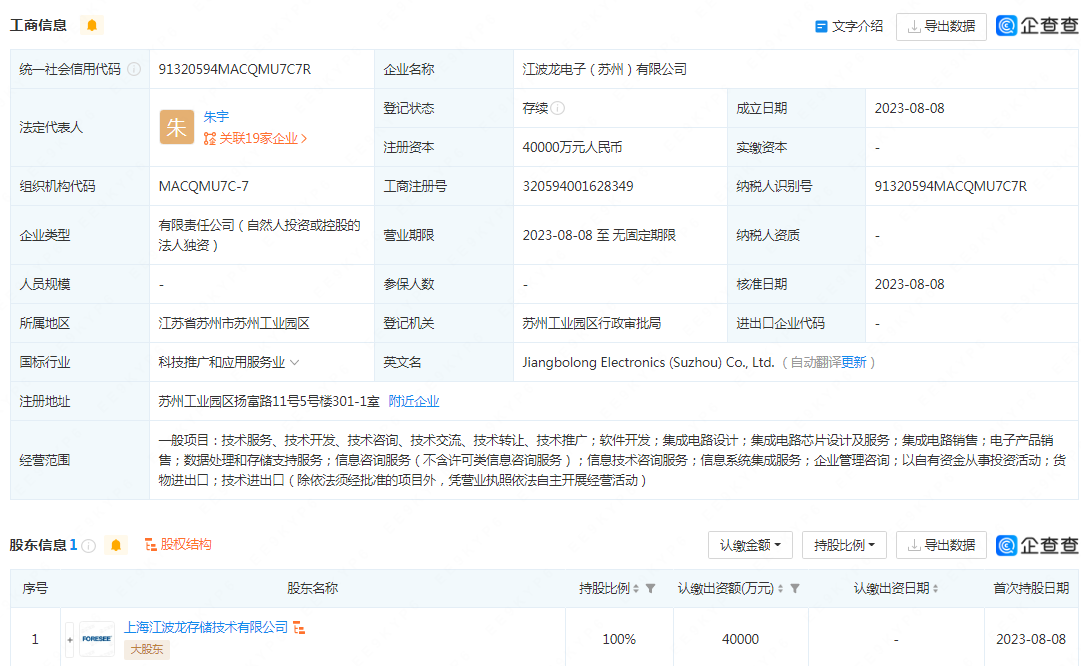Click registration authority 苏州工业园区行政审批局

coord(592,323)
